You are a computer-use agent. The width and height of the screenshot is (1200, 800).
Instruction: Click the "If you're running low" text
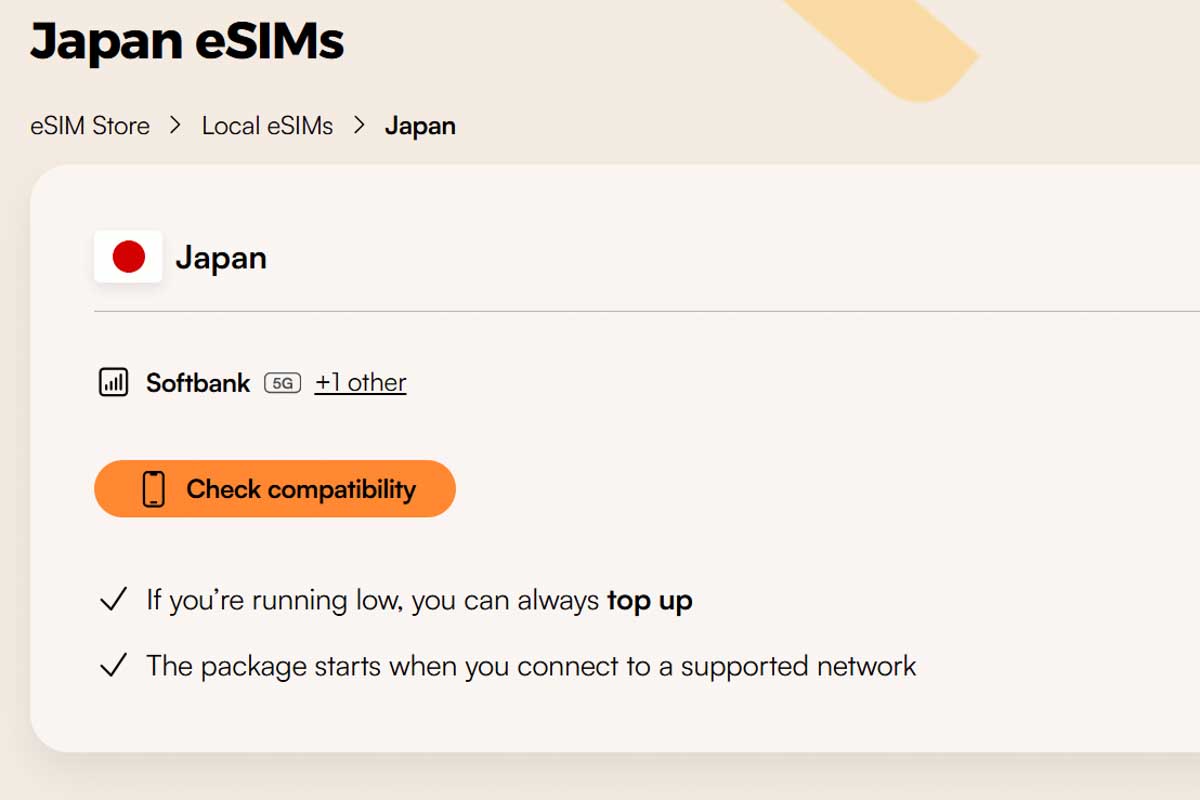click(375, 600)
